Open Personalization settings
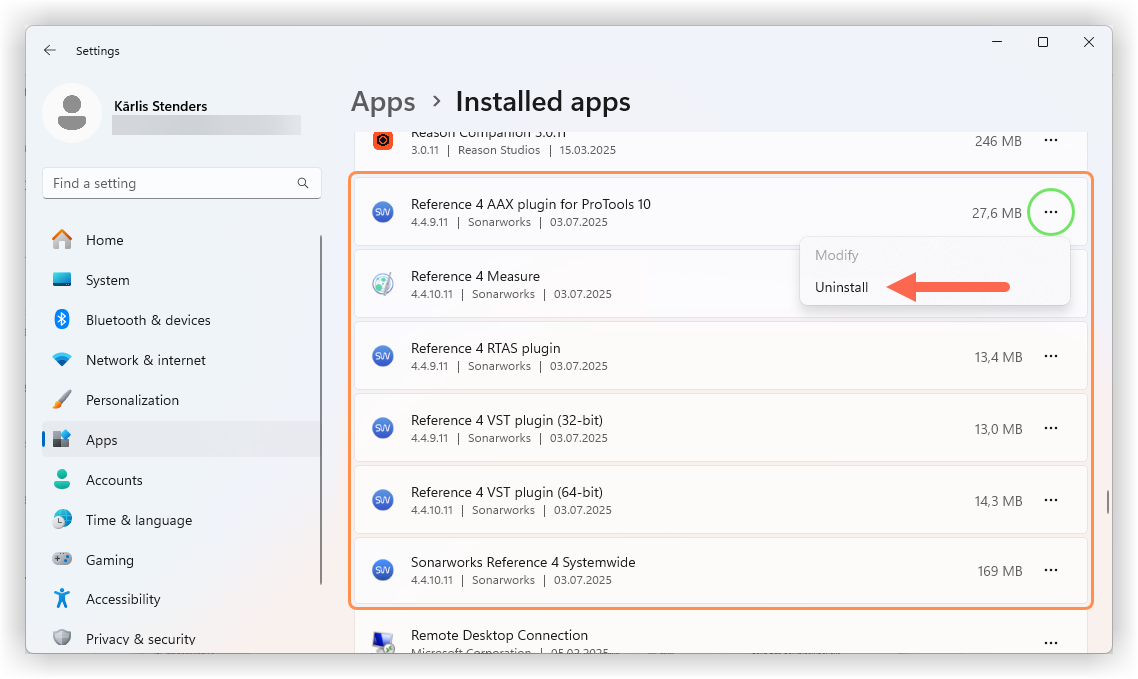 click(x=132, y=400)
